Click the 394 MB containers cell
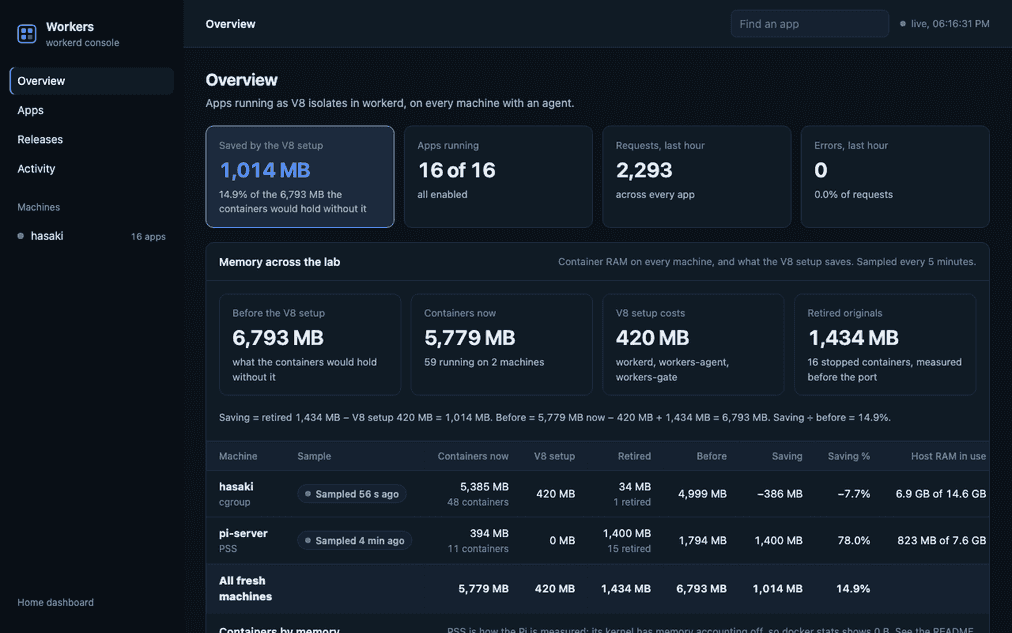Image resolution: width=1012 pixels, height=633 pixels. tap(489, 534)
